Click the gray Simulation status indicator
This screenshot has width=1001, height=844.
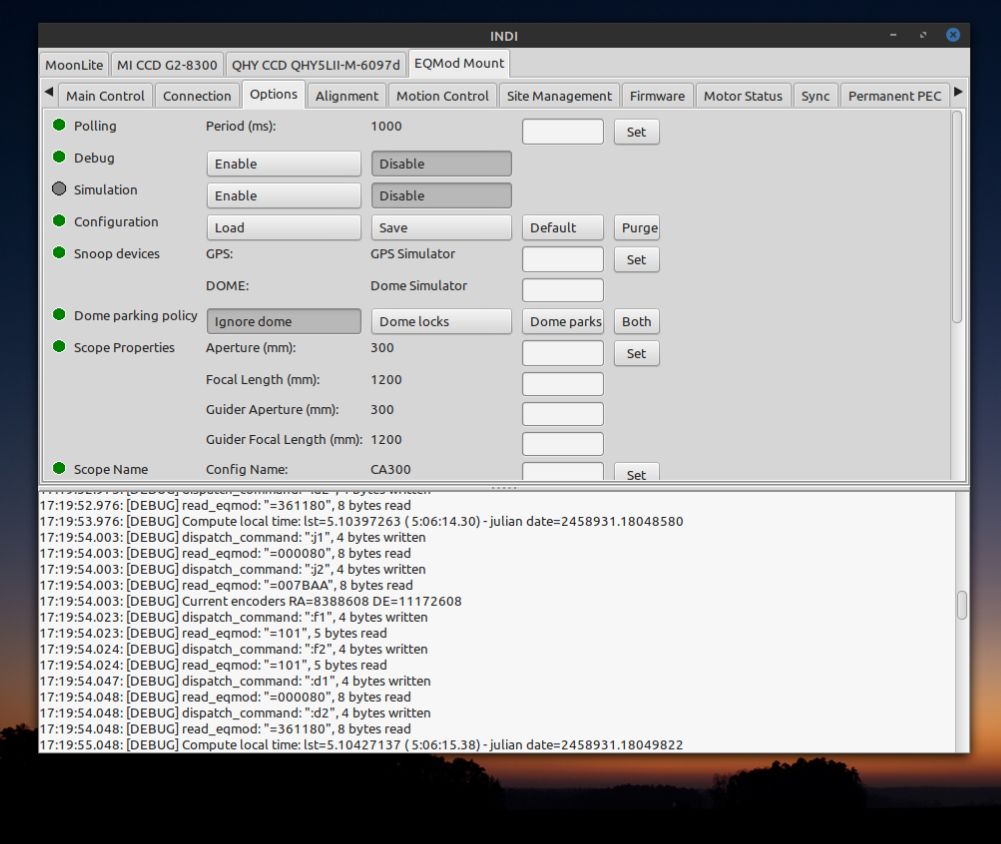[x=59, y=189]
